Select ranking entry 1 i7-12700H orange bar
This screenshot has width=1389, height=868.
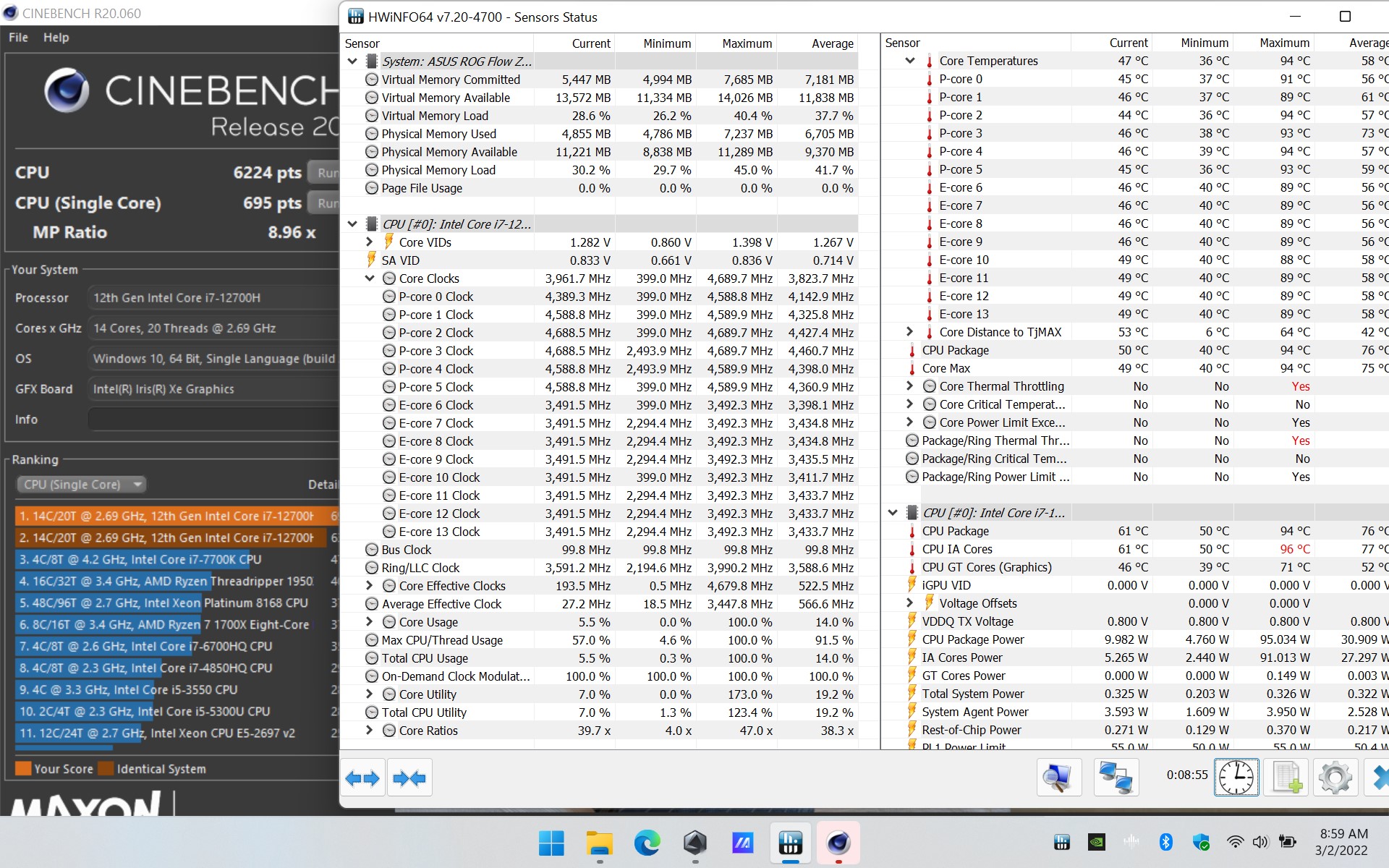coord(177,516)
